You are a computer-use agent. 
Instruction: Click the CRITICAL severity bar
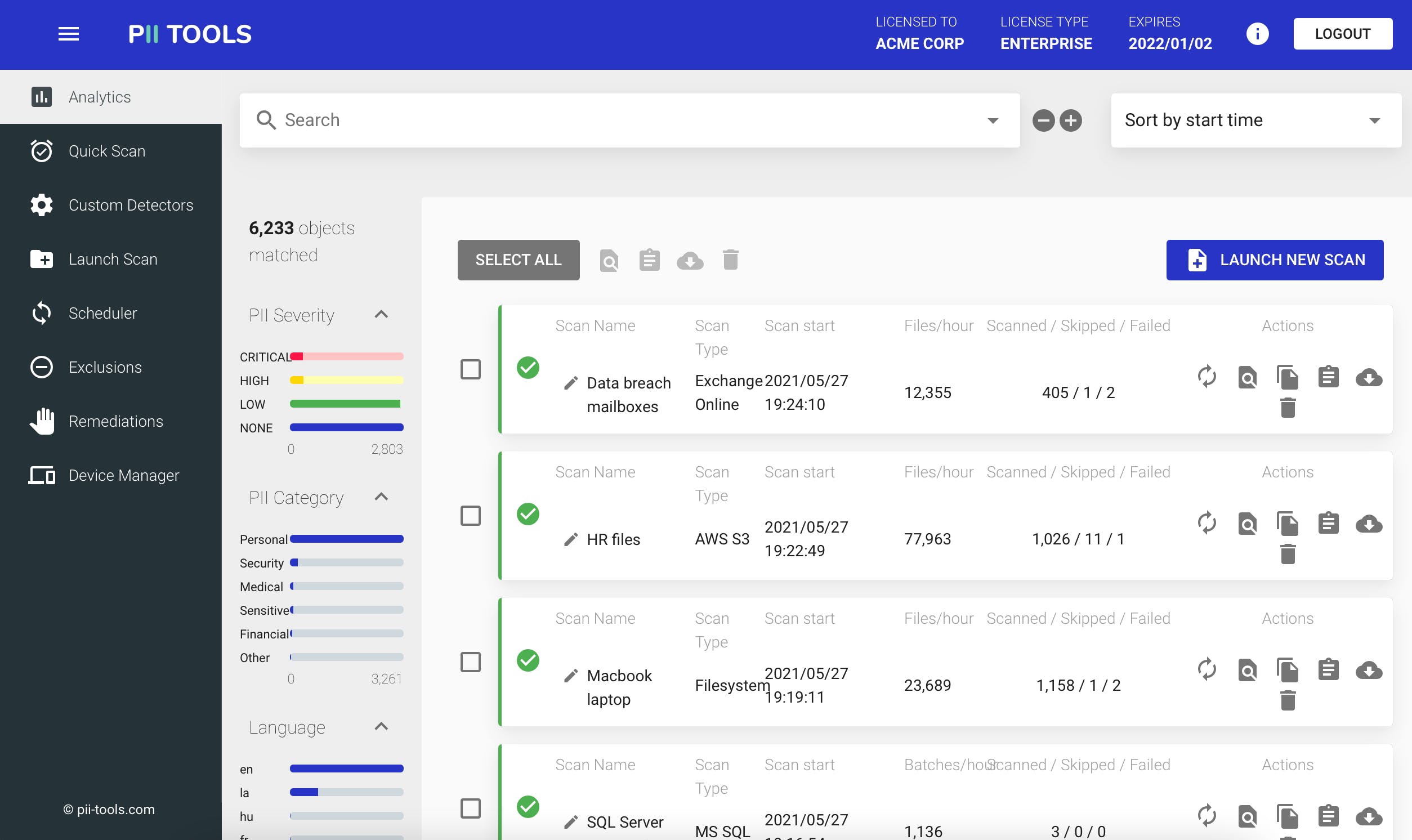tap(346, 356)
